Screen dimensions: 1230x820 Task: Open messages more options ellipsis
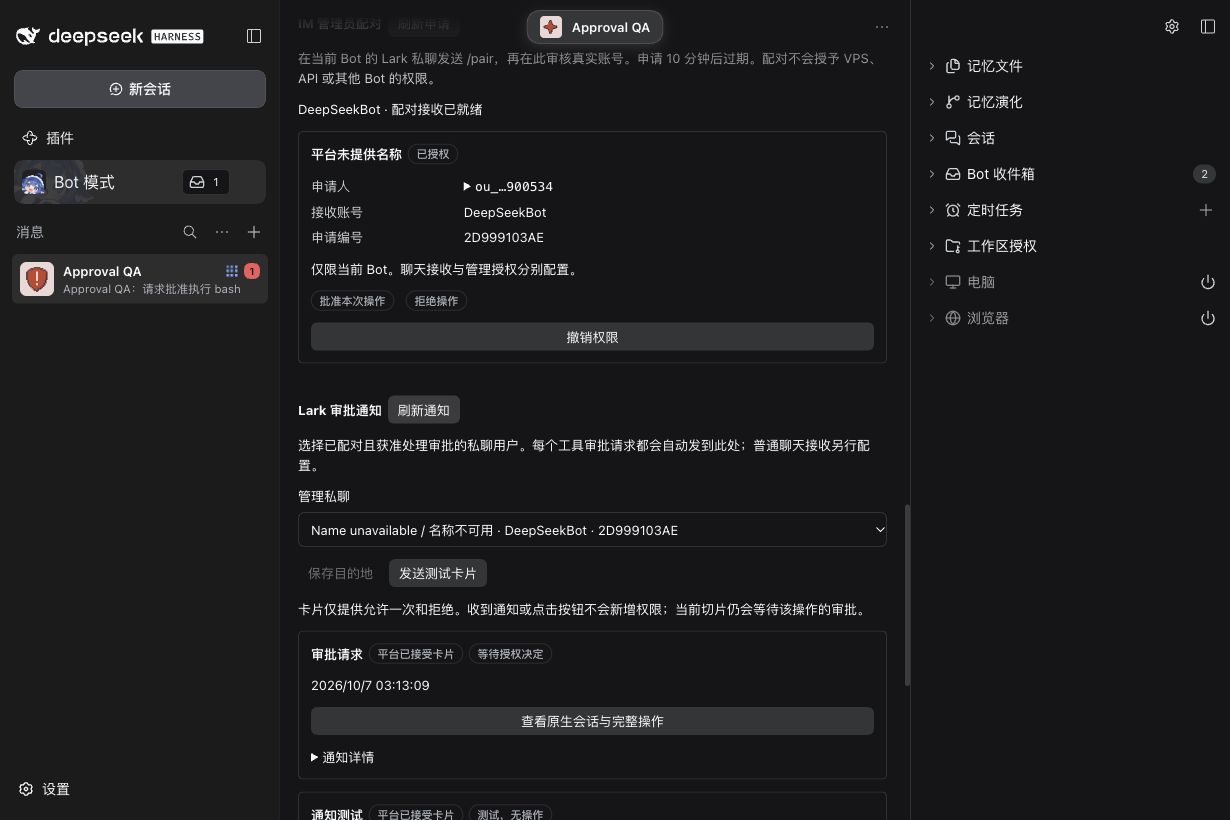222,232
